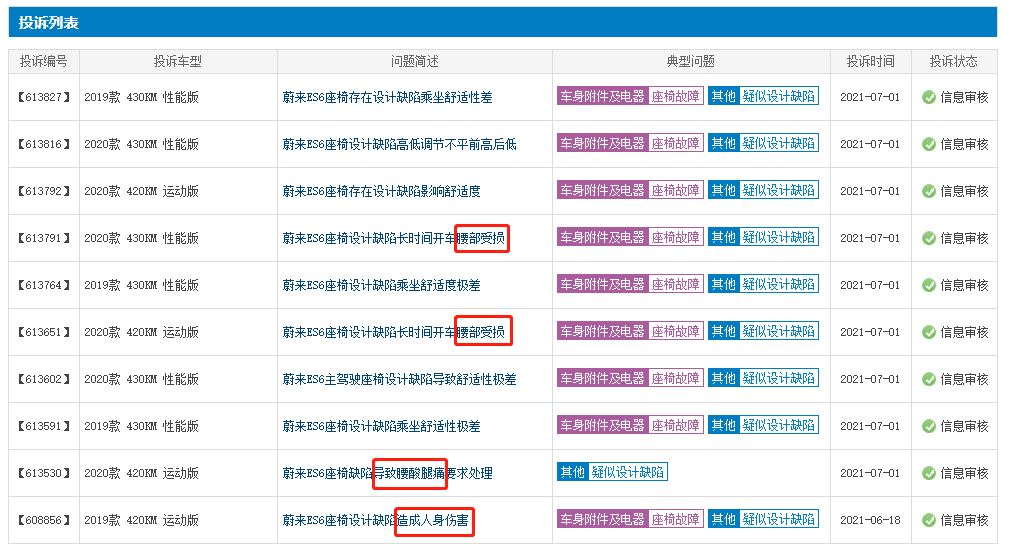Click green check icon in row 613591
The image size is (1009, 557).
[929, 426]
